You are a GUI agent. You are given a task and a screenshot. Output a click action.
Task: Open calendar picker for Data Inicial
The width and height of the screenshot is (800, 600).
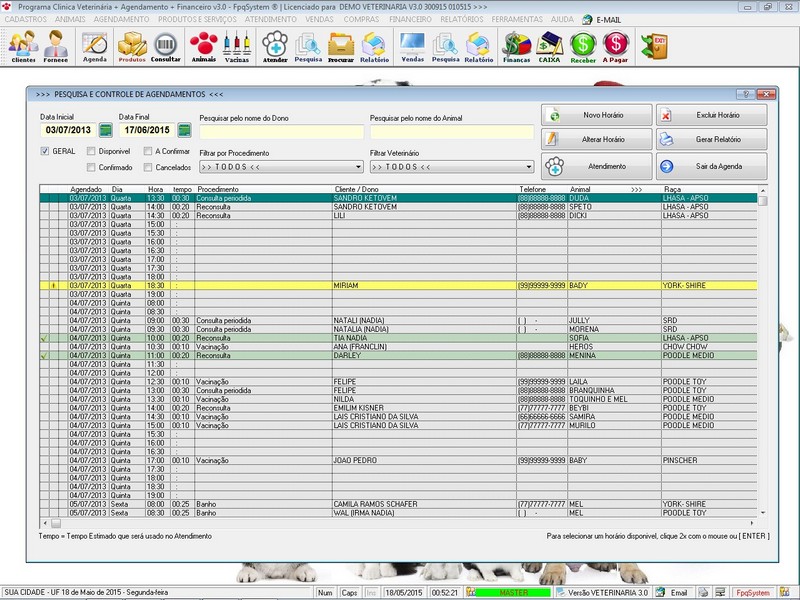click(x=105, y=130)
